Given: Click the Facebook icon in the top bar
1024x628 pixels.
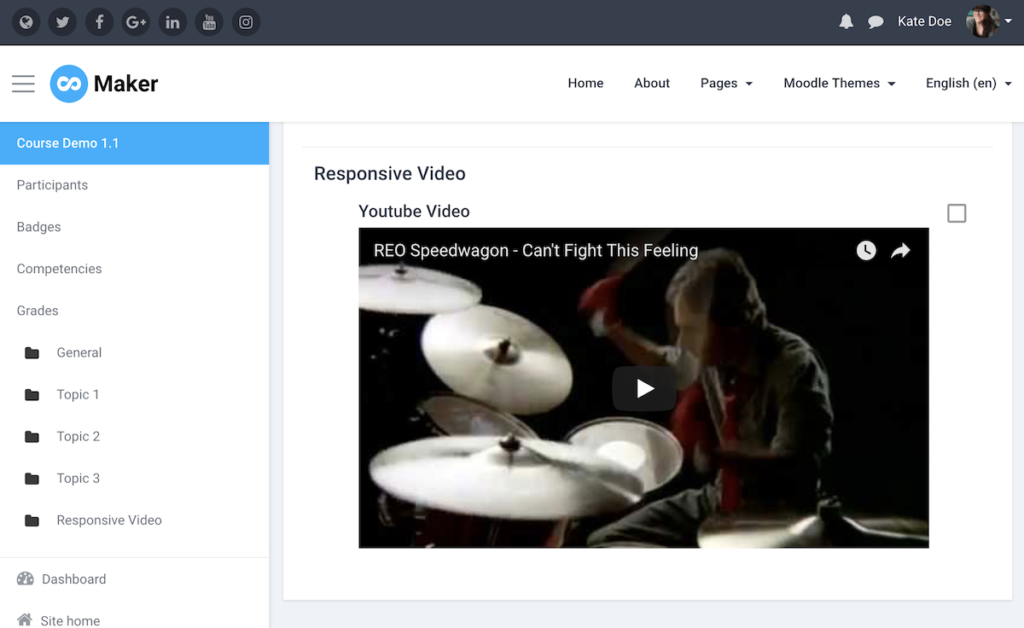Looking at the screenshot, I should pyautogui.click(x=99, y=21).
